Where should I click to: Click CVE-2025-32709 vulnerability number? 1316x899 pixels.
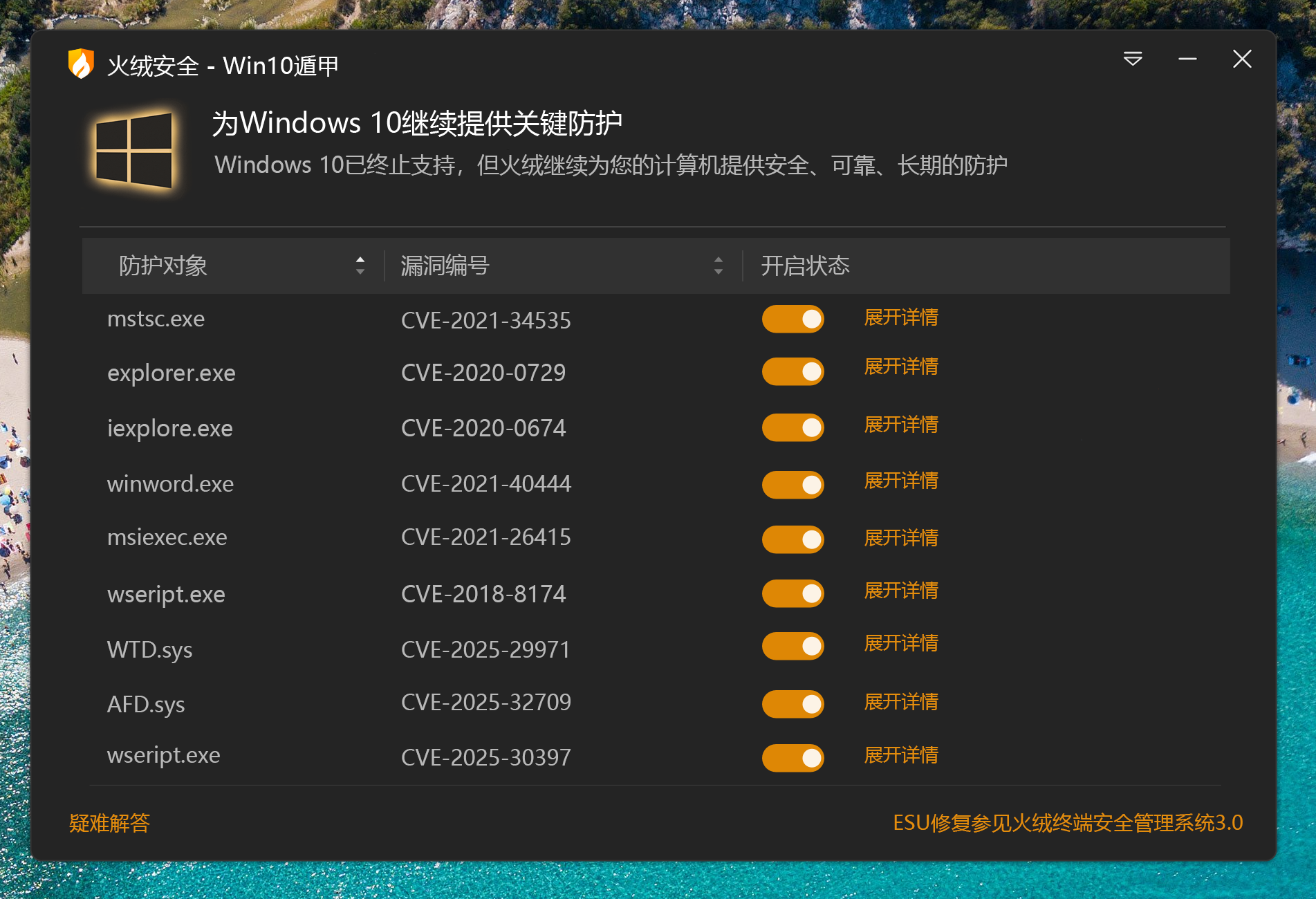[486, 702]
